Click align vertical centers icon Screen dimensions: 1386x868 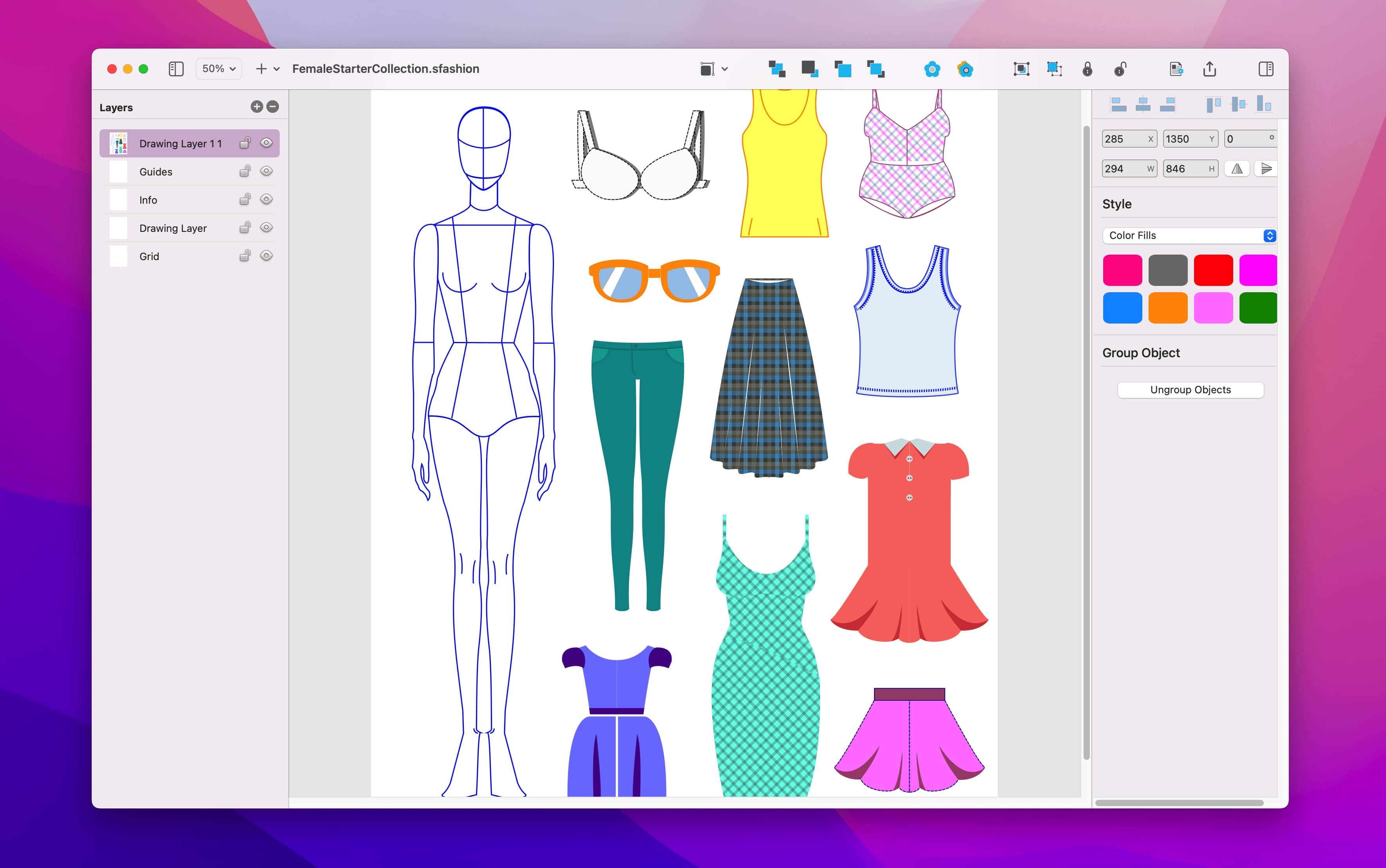pos(1238,104)
